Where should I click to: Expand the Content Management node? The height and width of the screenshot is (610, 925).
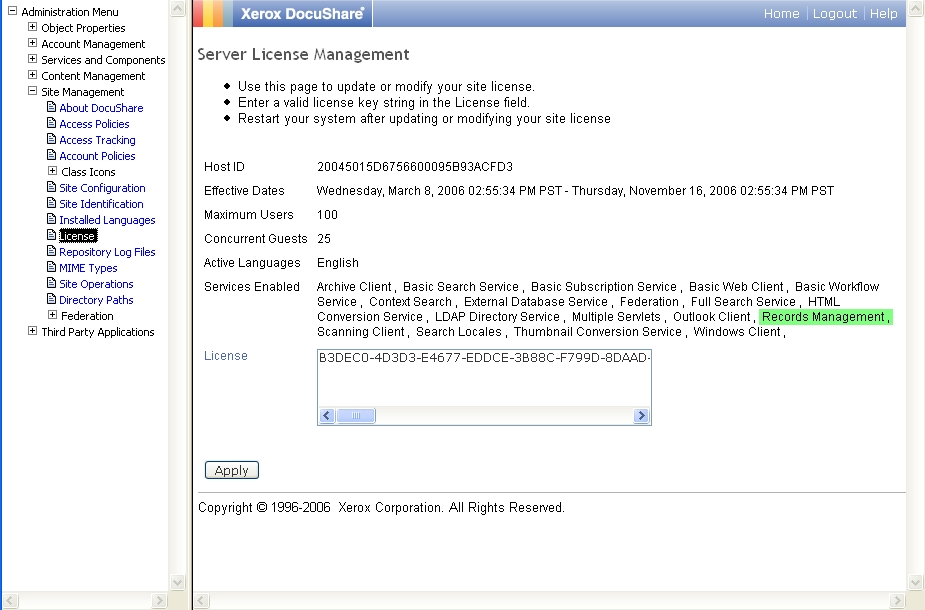click(x=32, y=74)
